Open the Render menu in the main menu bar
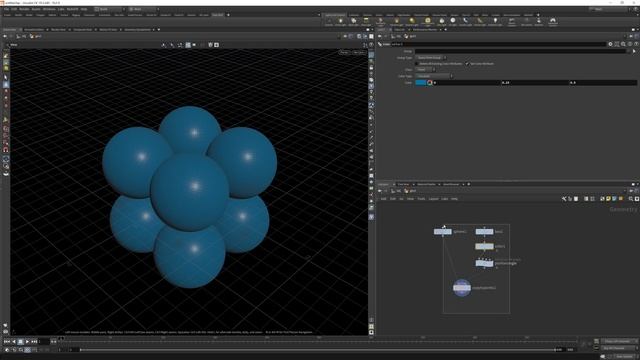This screenshot has width=640, height=360. 24,9
